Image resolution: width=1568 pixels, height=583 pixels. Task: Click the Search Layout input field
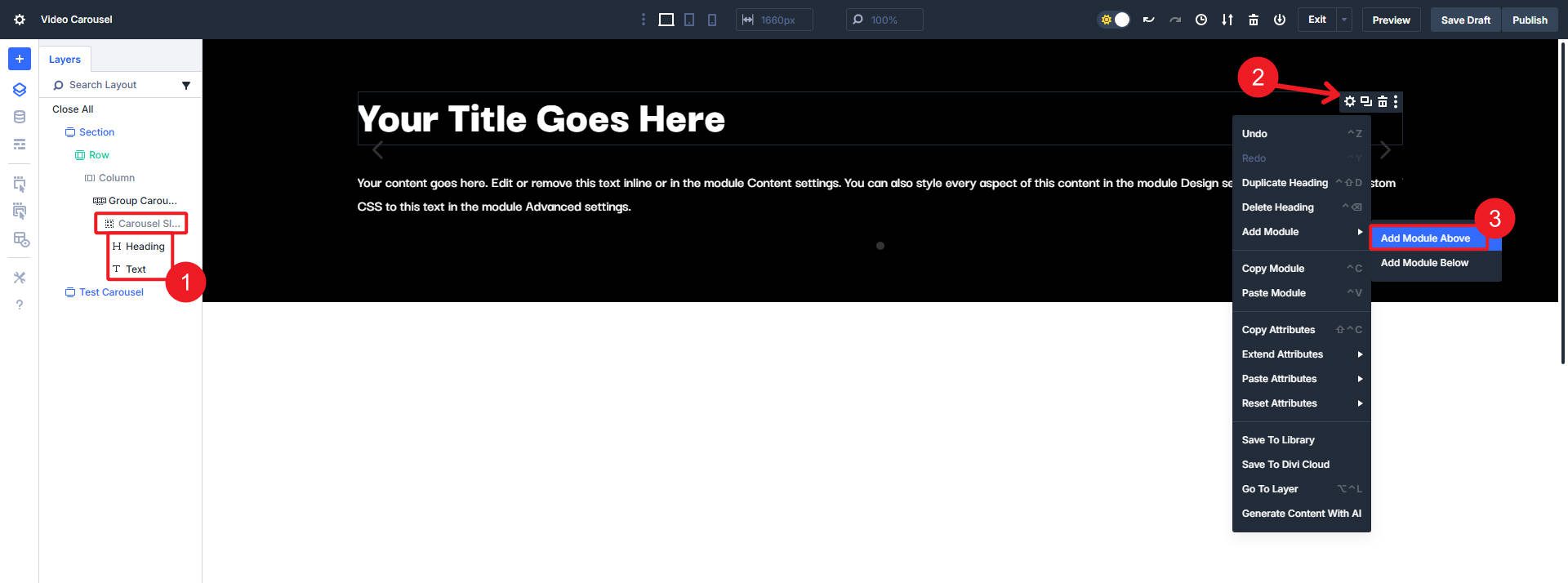[114, 85]
